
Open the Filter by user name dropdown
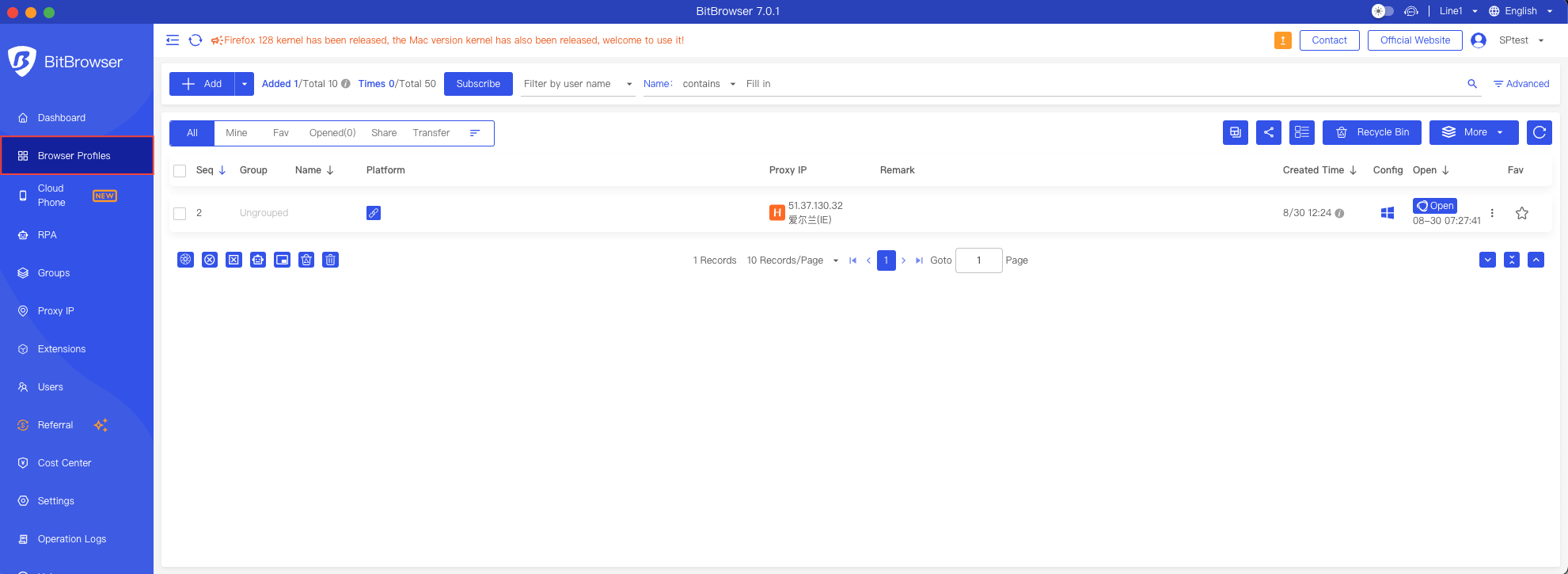coord(578,84)
